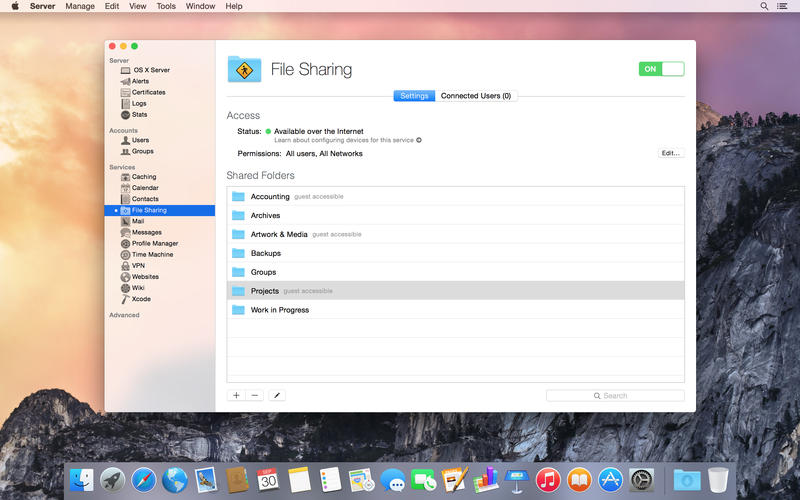Screen dimensions: 800x500
Task: Click the Search field for shared folders
Action: tap(615, 395)
